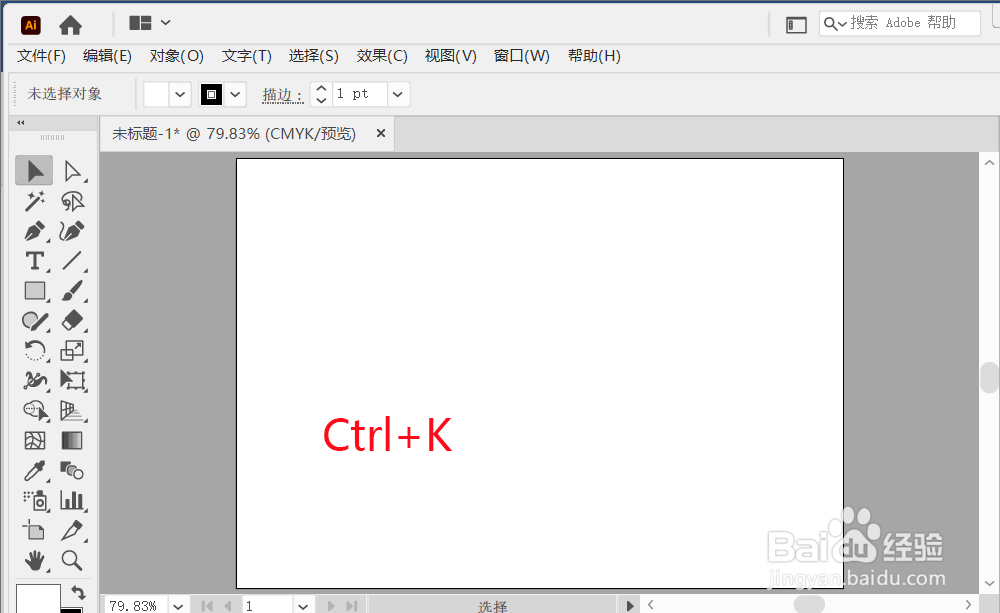Select the Perspective Grid tool
The width and height of the screenshot is (1000, 613).
(x=72, y=411)
